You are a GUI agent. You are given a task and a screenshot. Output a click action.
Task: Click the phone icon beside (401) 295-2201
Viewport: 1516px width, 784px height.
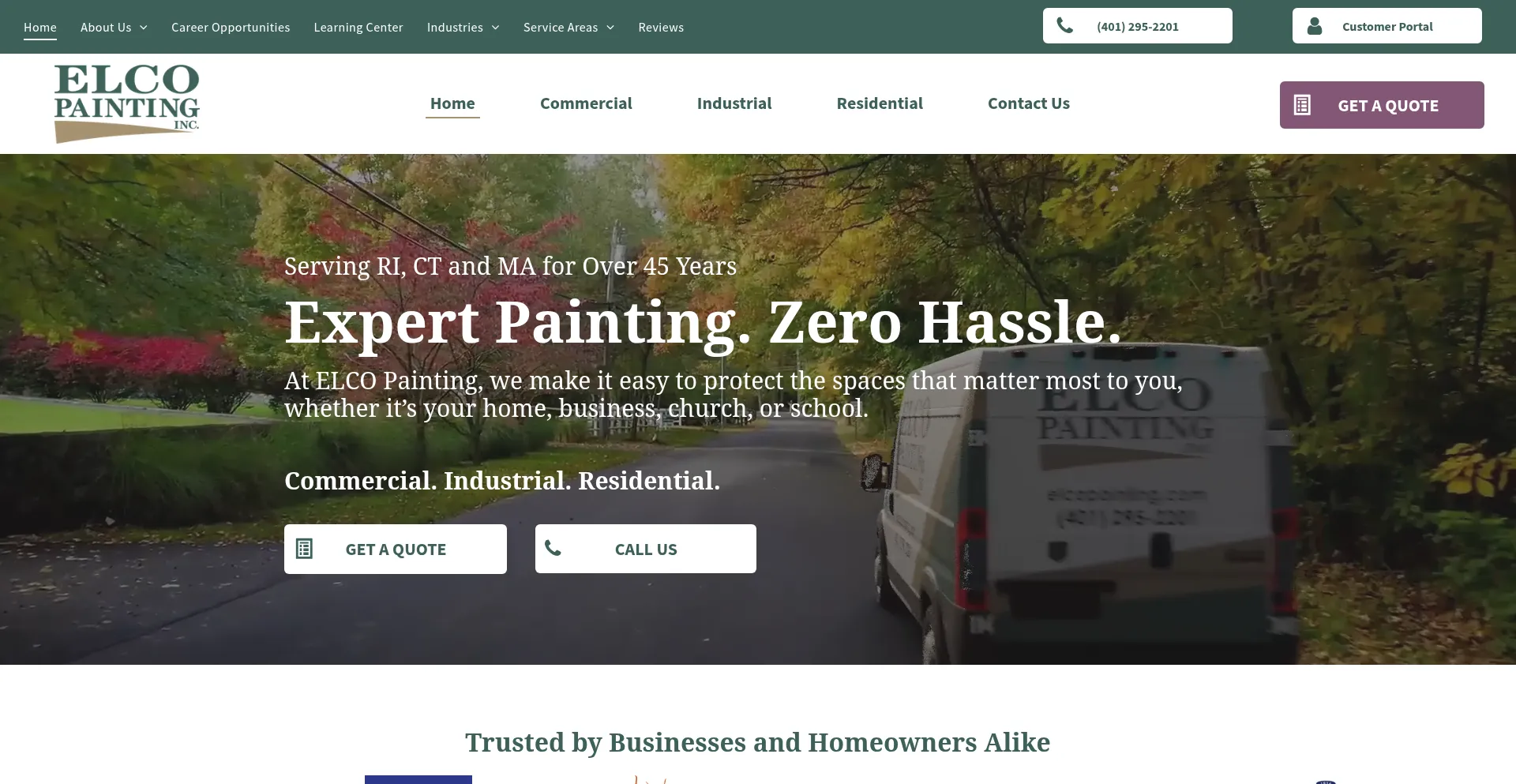click(x=1065, y=26)
